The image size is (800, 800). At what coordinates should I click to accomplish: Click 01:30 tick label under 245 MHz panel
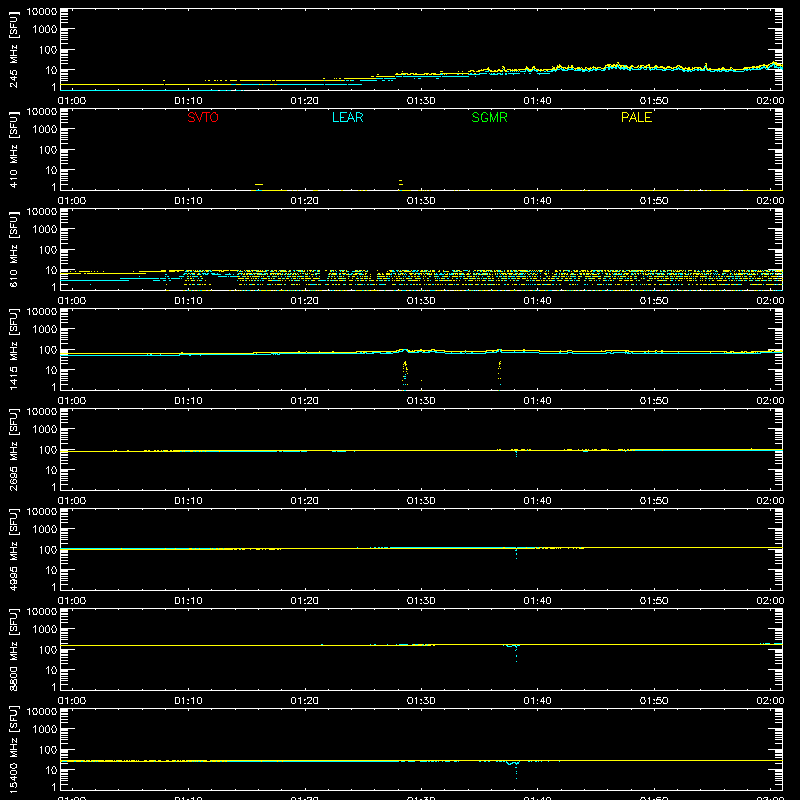421,101
